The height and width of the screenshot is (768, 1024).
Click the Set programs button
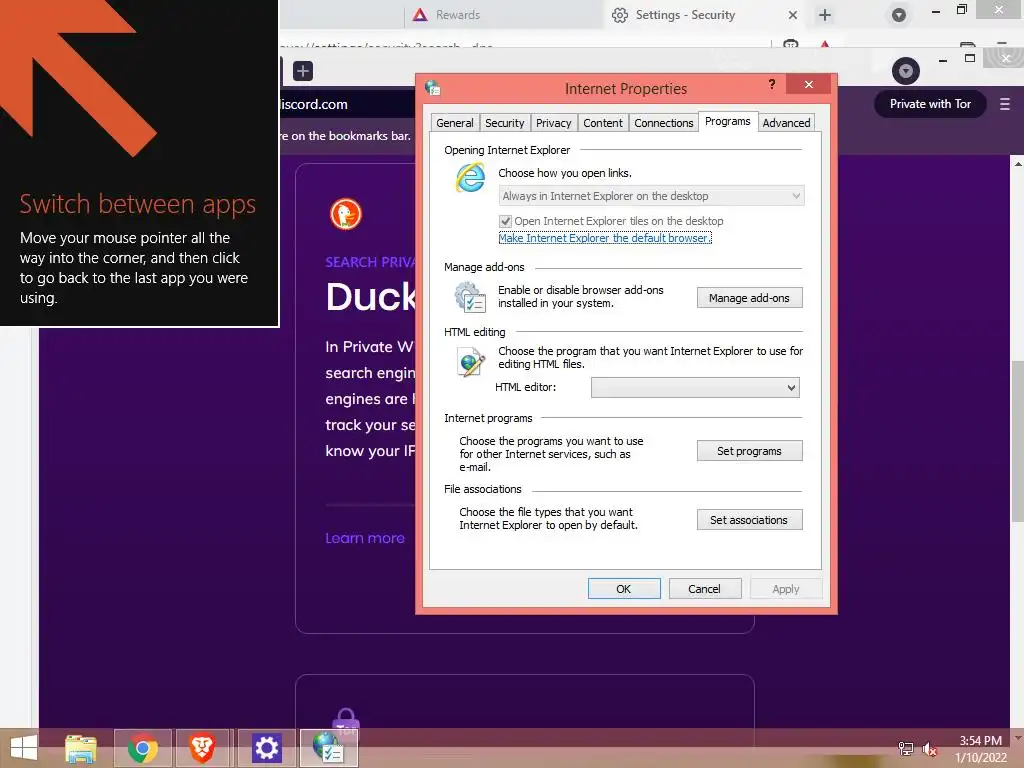coord(749,451)
